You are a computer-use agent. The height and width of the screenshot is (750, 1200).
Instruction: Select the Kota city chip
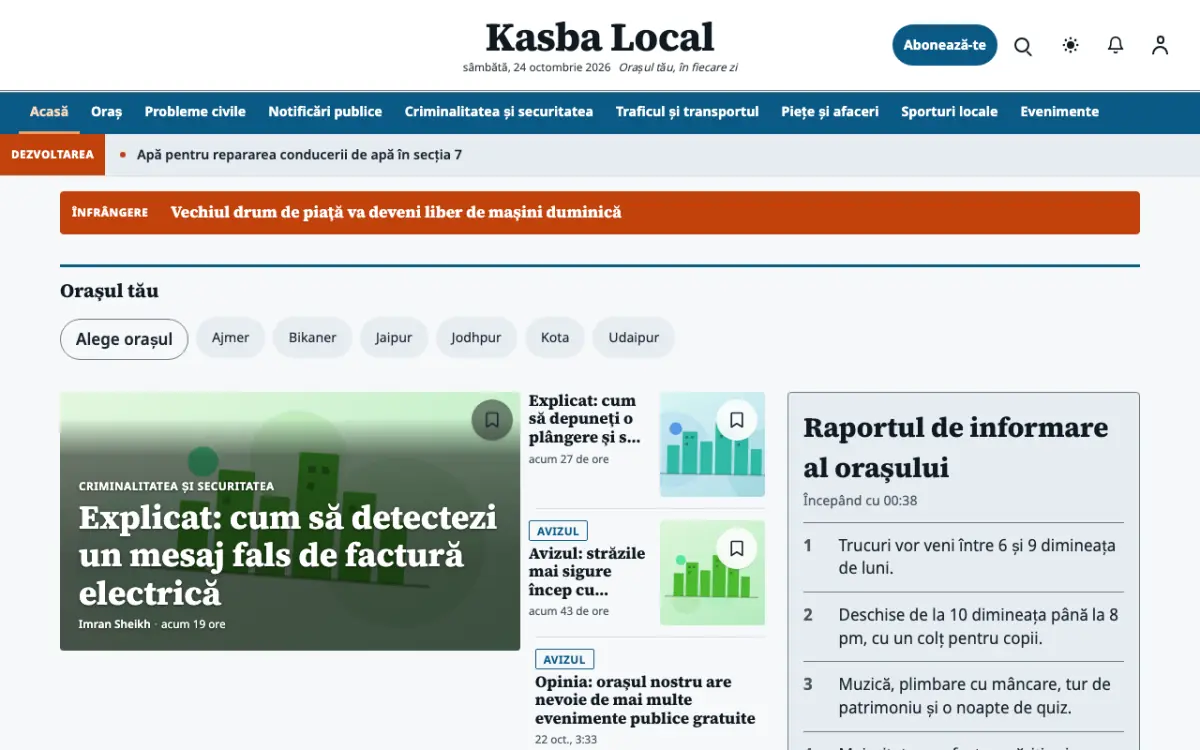point(555,338)
